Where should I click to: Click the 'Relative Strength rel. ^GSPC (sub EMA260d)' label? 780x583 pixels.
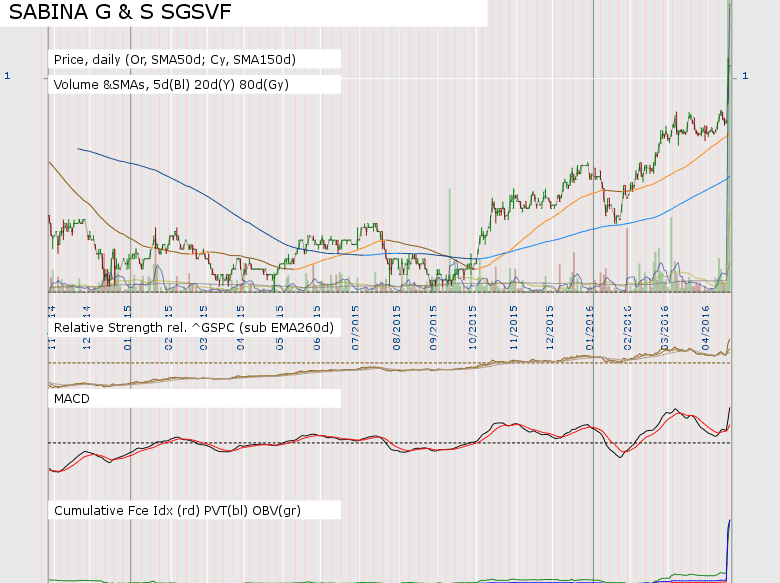(x=194, y=328)
